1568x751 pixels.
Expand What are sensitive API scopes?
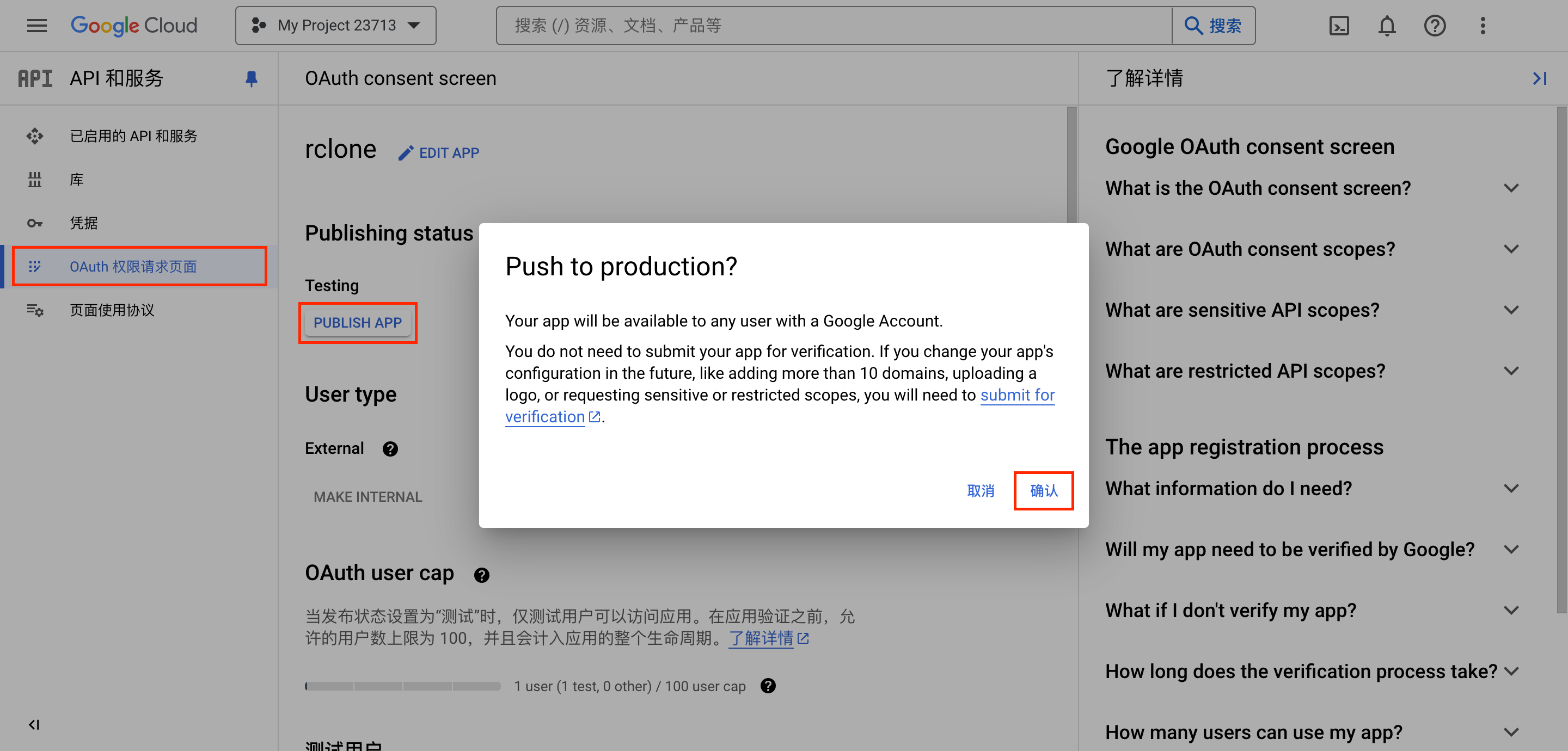pyautogui.click(x=1312, y=310)
